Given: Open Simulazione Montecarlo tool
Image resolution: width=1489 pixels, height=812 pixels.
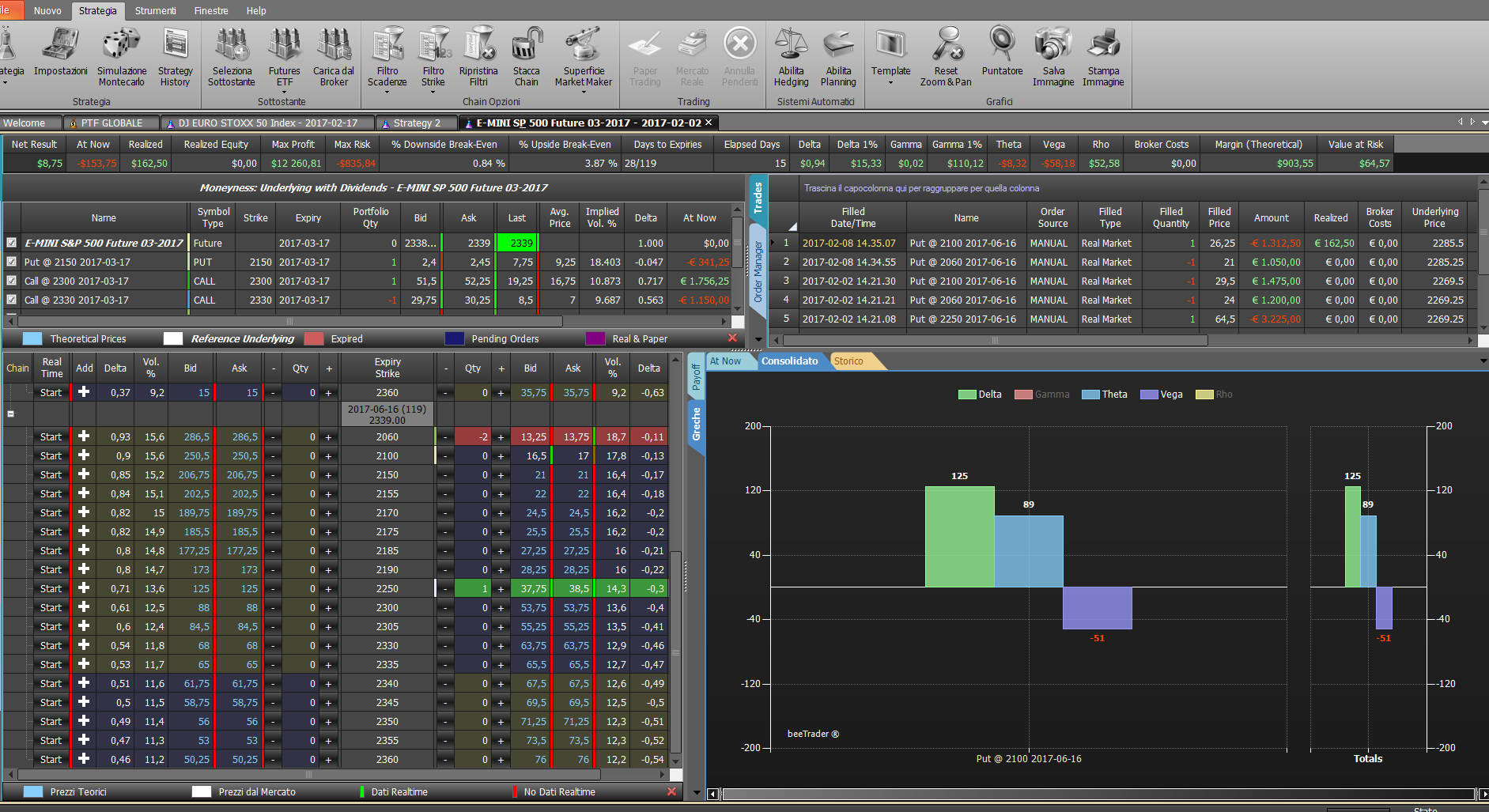Looking at the screenshot, I should tap(121, 57).
